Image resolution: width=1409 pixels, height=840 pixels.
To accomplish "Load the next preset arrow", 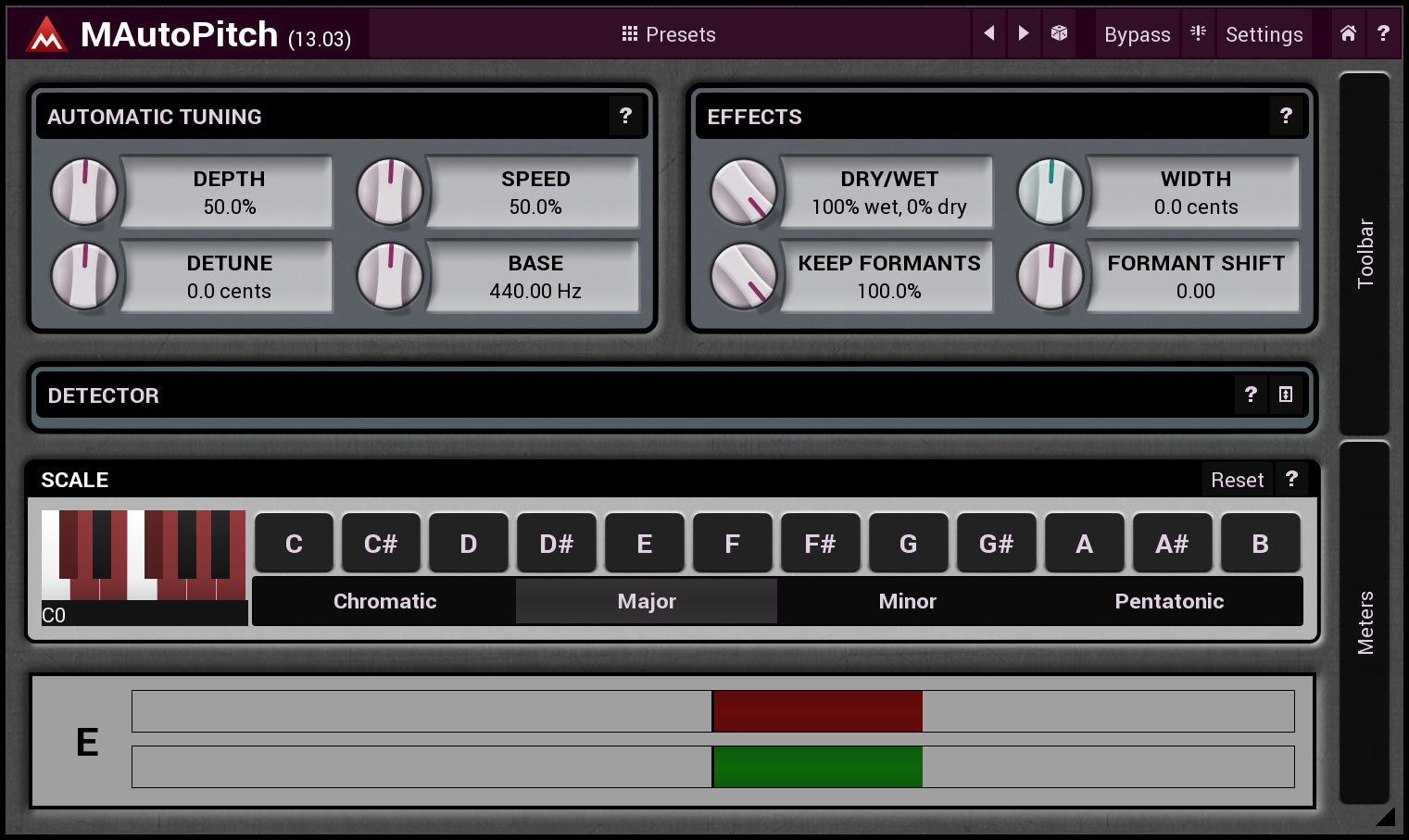I will tap(1024, 33).
